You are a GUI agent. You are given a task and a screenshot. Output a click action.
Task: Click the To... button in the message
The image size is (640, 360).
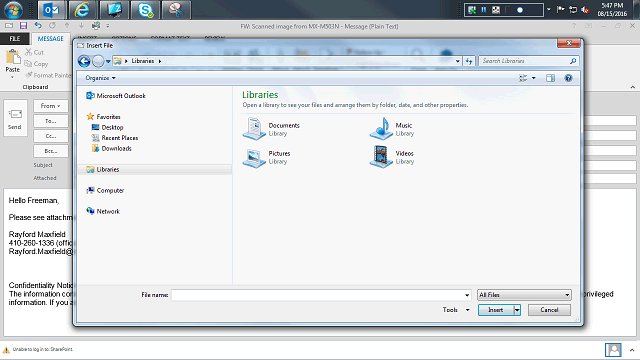click(x=51, y=121)
